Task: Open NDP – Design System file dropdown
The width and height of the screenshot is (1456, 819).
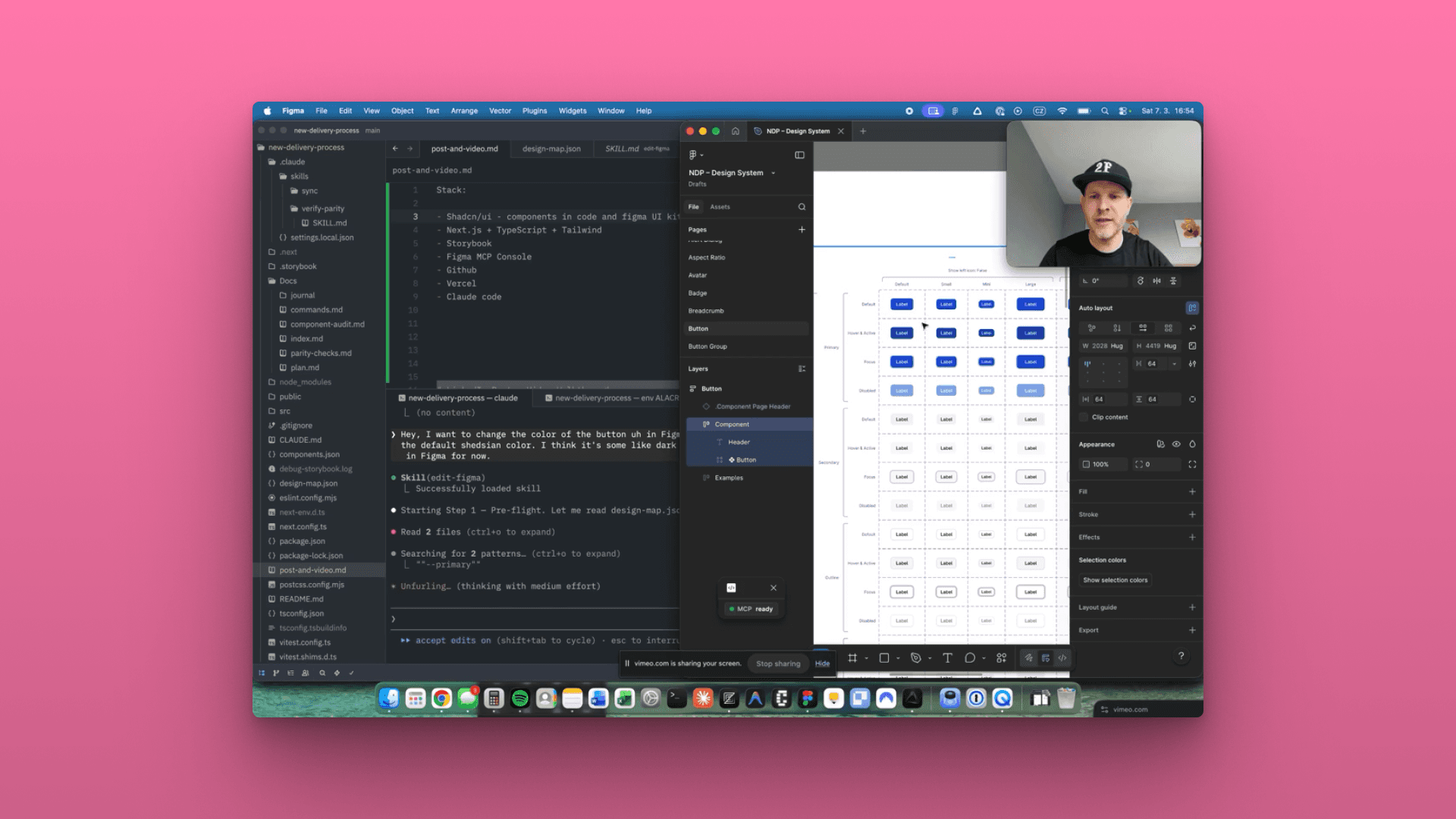Action: 773,173
